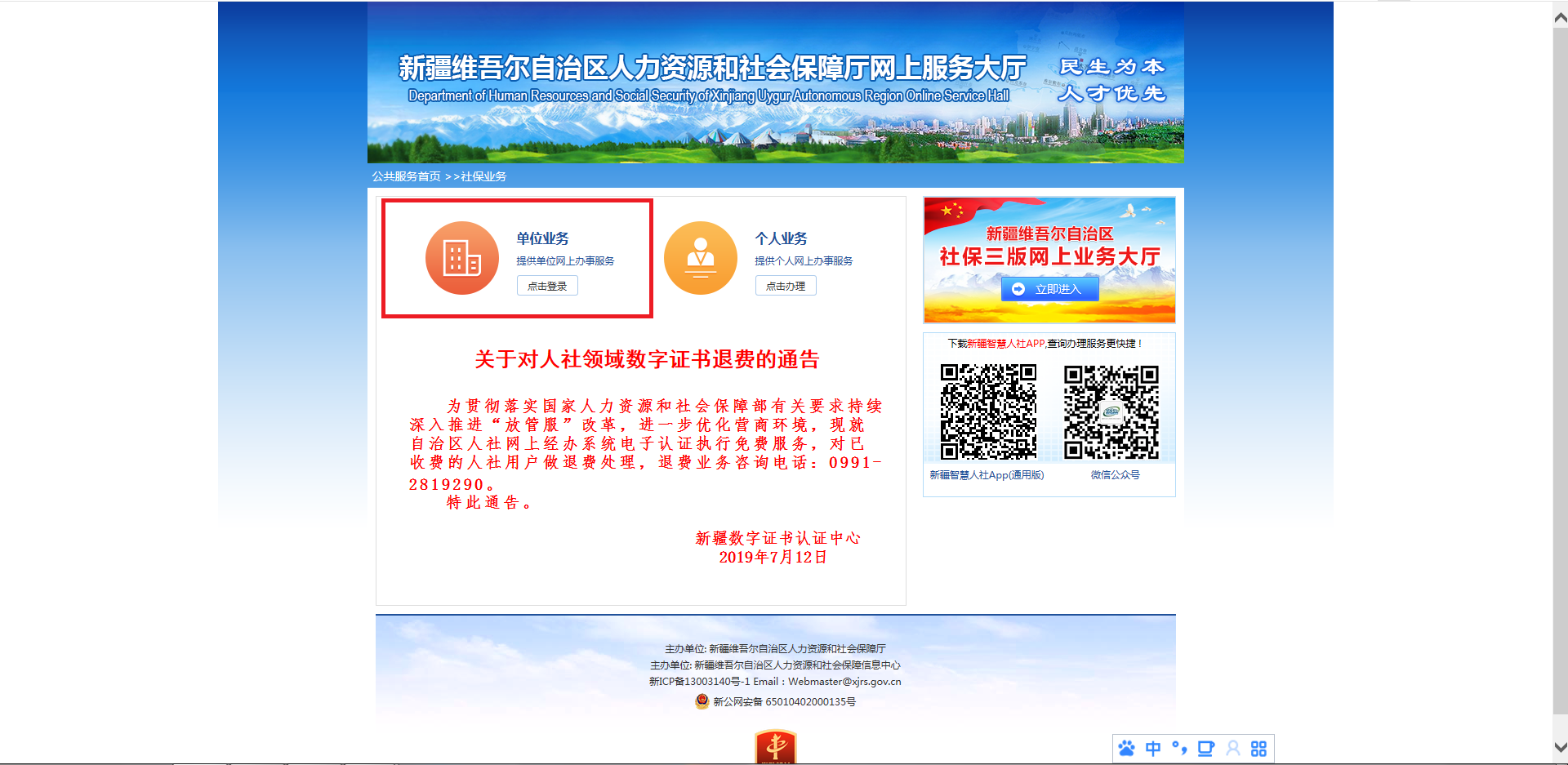Click the Baidu paw icon in IME toolbar
The width and height of the screenshot is (1568, 765).
1127,749
